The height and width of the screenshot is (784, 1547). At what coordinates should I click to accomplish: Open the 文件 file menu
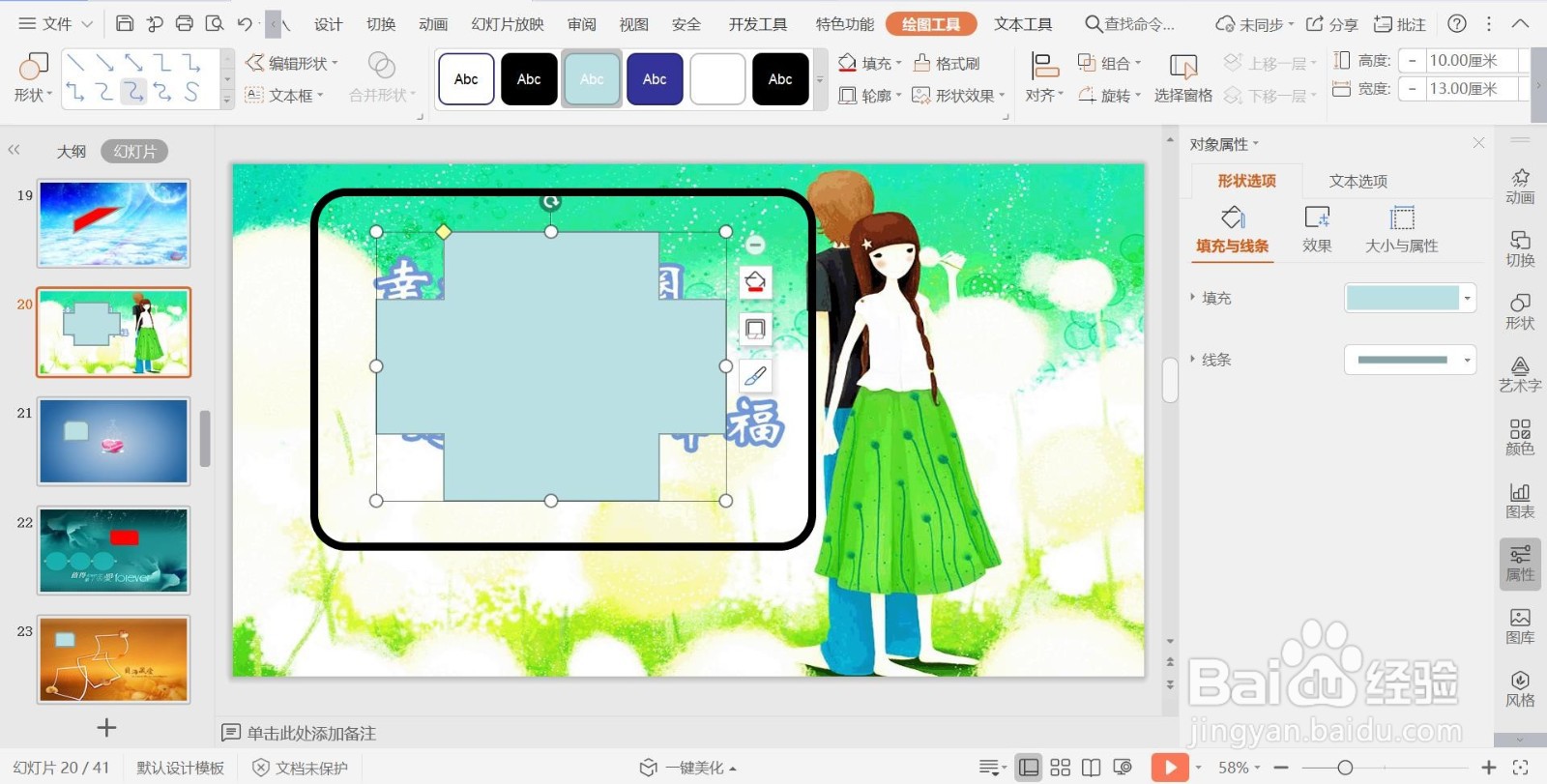55,23
